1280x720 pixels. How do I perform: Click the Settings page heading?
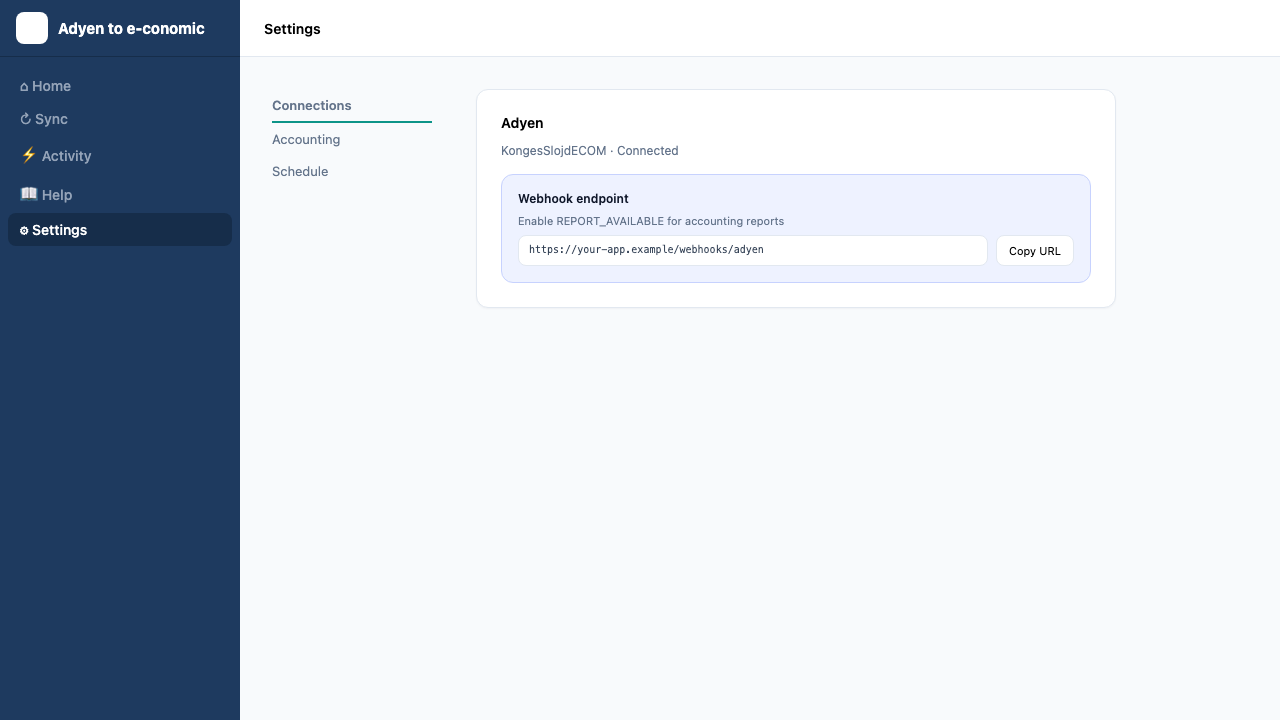292,29
